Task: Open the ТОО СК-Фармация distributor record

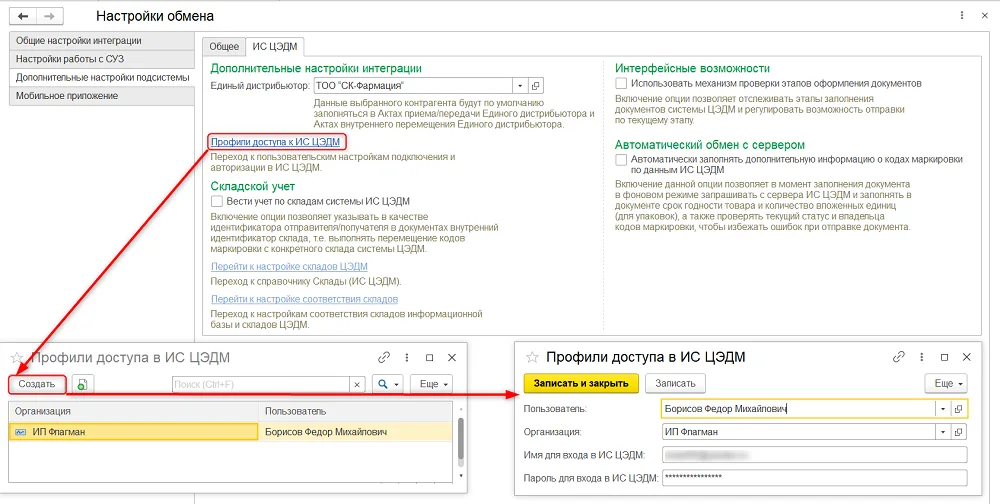Action: pyautogui.click(x=536, y=85)
